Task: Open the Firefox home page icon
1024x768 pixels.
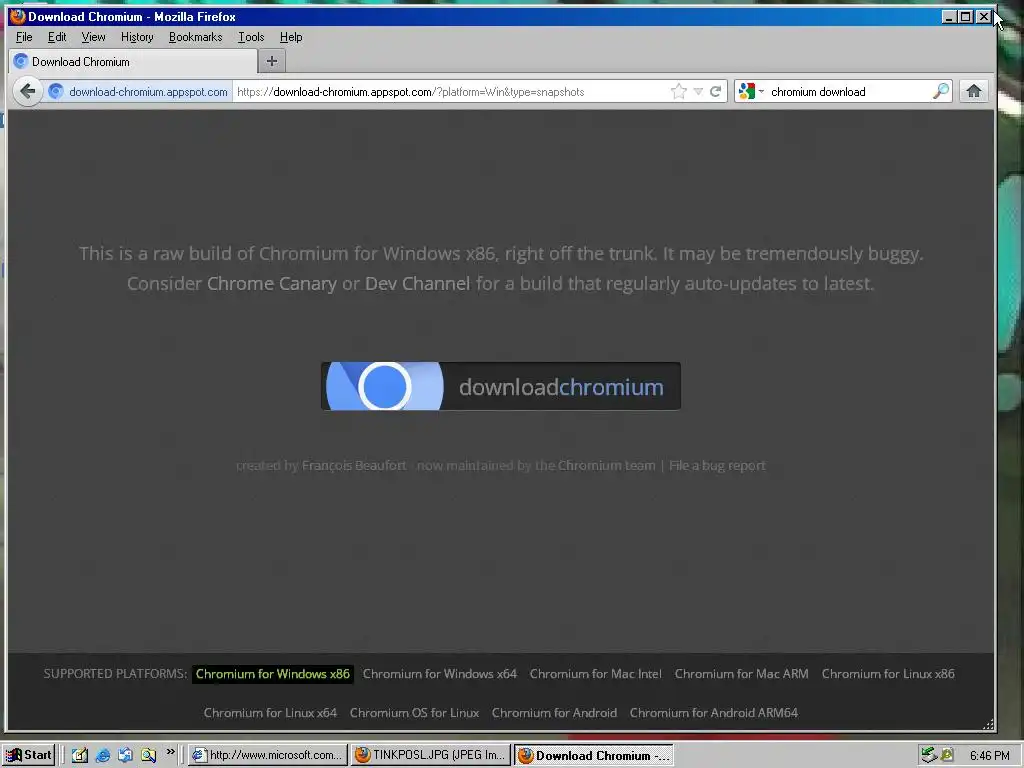Action: (x=974, y=91)
